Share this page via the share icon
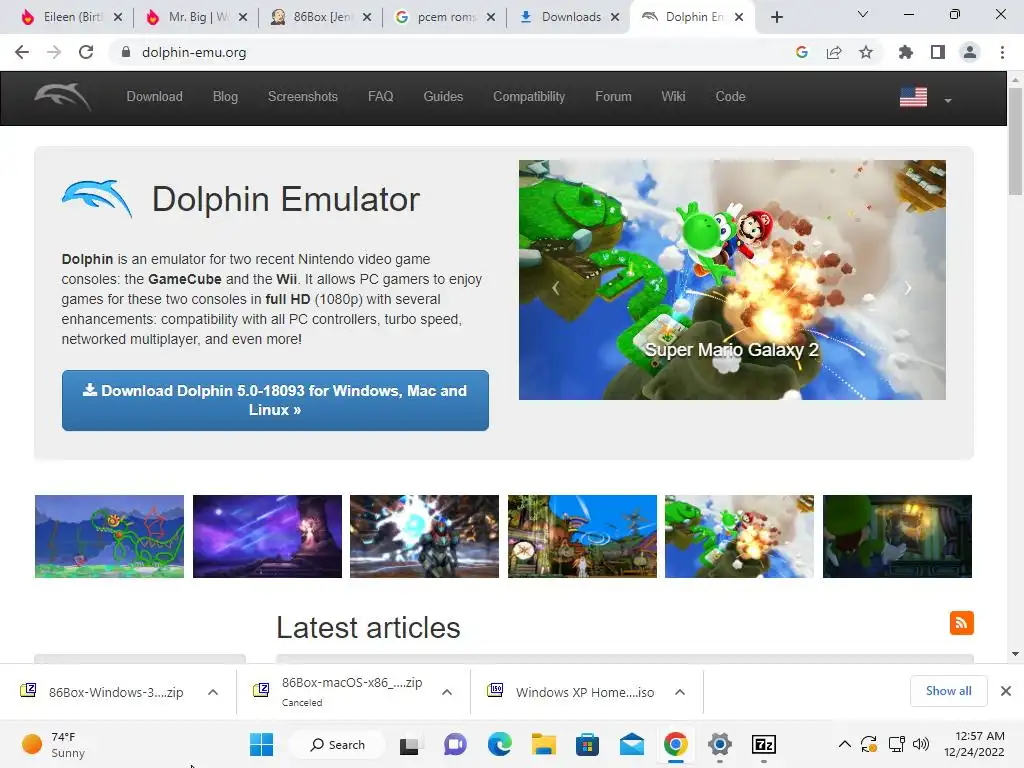Viewport: 1024px width, 768px height. (x=834, y=52)
